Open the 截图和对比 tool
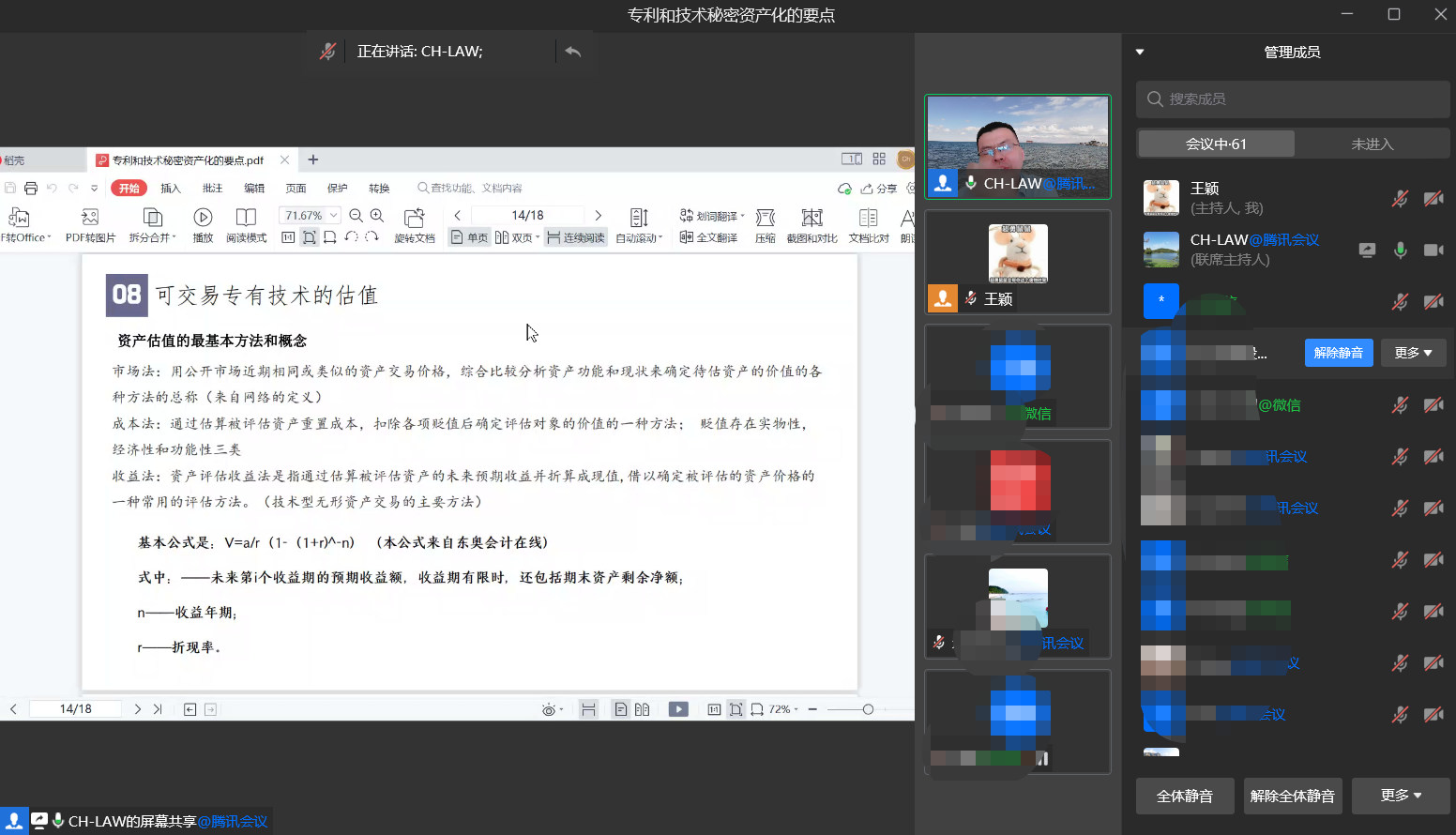The height and width of the screenshot is (835, 1456). (811, 225)
